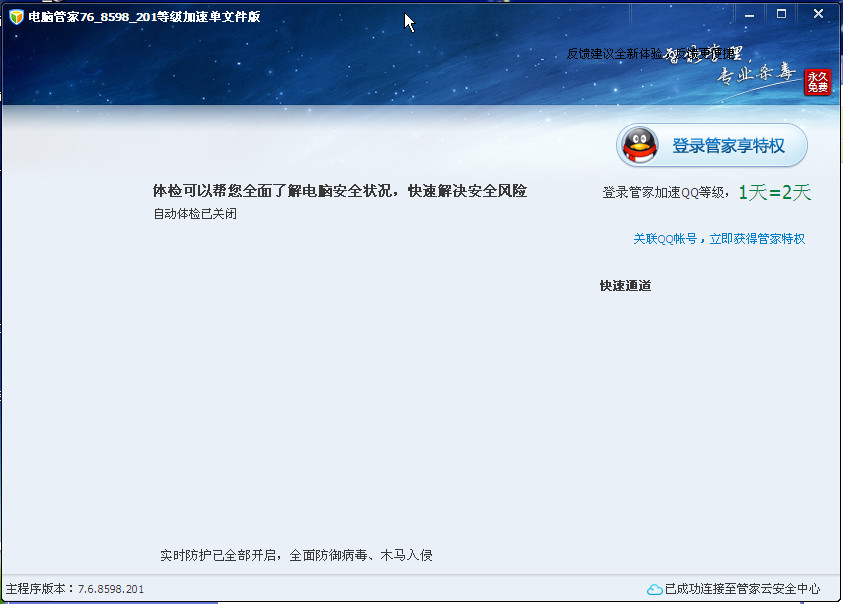
Task: Click the 快速通道 heading
Action: tap(625, 286)
